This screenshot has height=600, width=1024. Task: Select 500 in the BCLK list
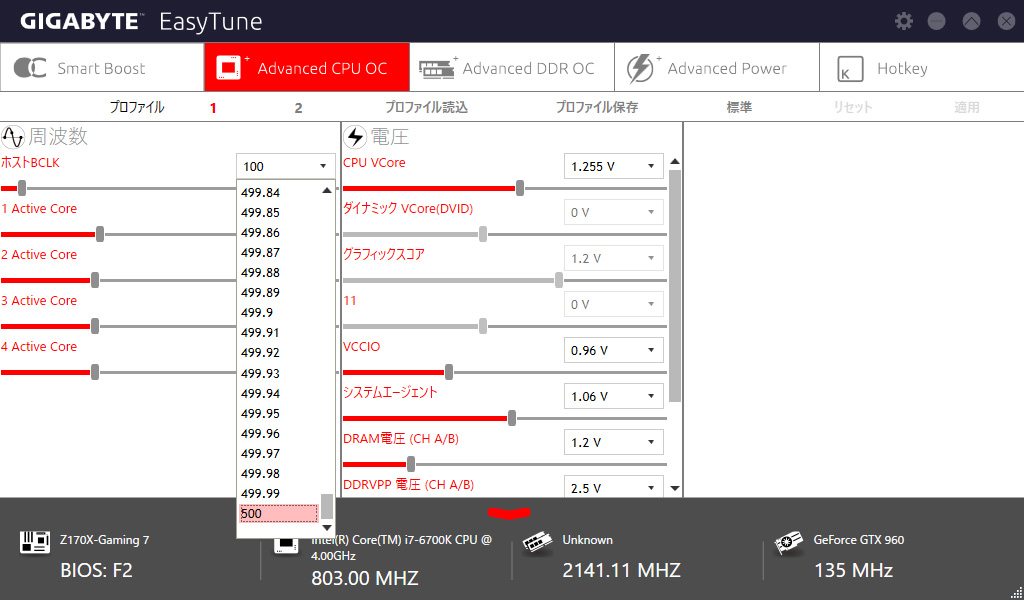tap(279, 514)
